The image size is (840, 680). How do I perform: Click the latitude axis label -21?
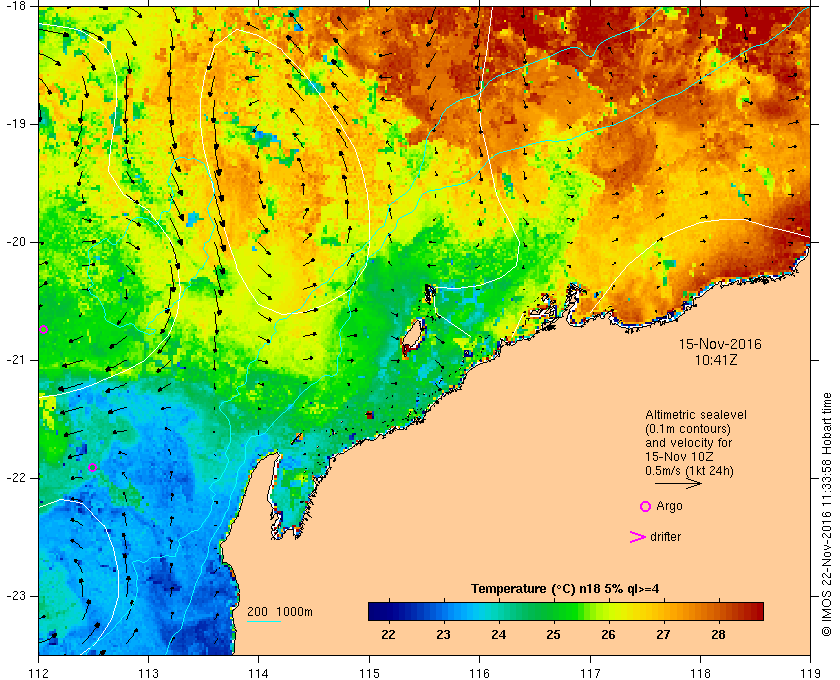(x=16, y=360)
